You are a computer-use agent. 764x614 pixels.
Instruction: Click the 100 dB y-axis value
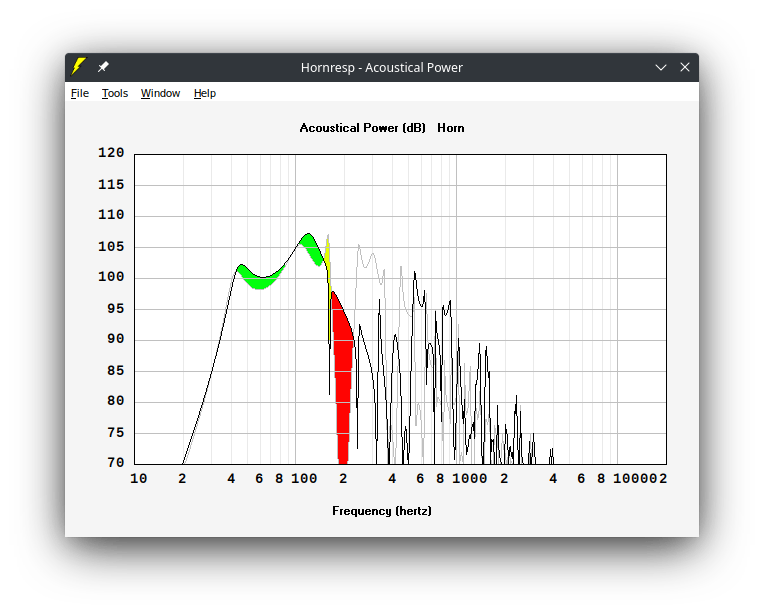pos(111,277)
